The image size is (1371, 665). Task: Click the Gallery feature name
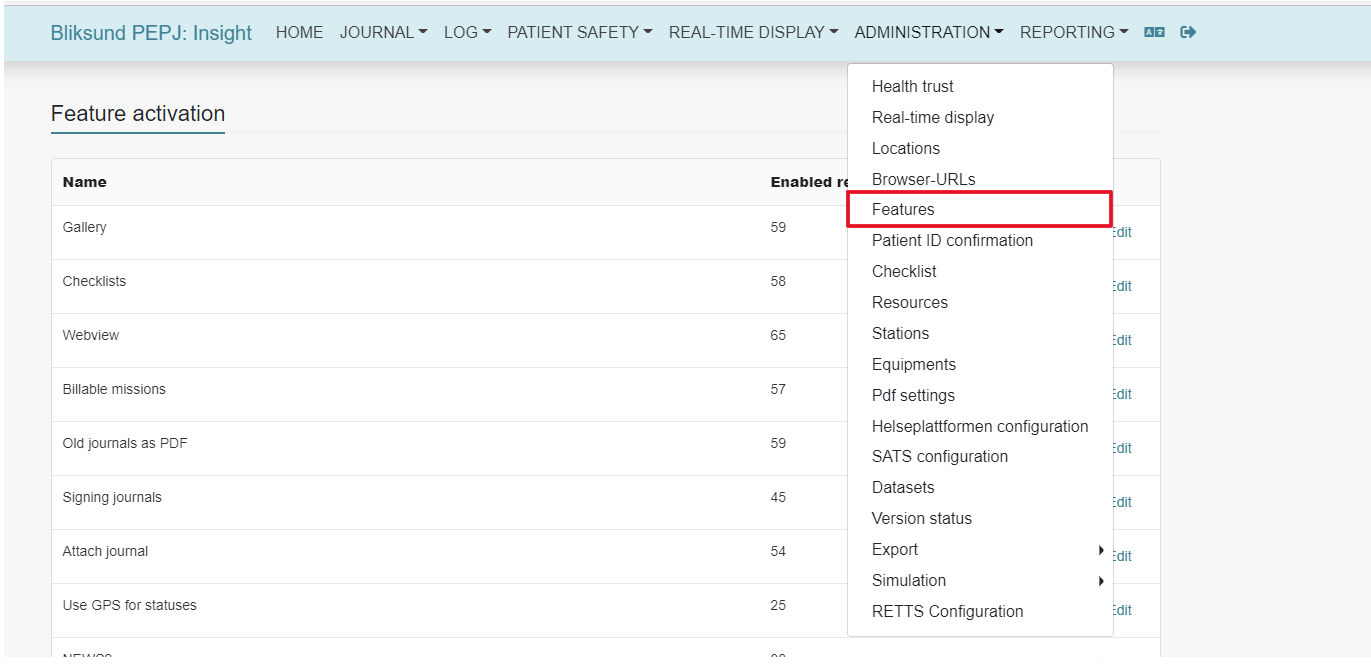pyautogui.click(x=84, y=227)
